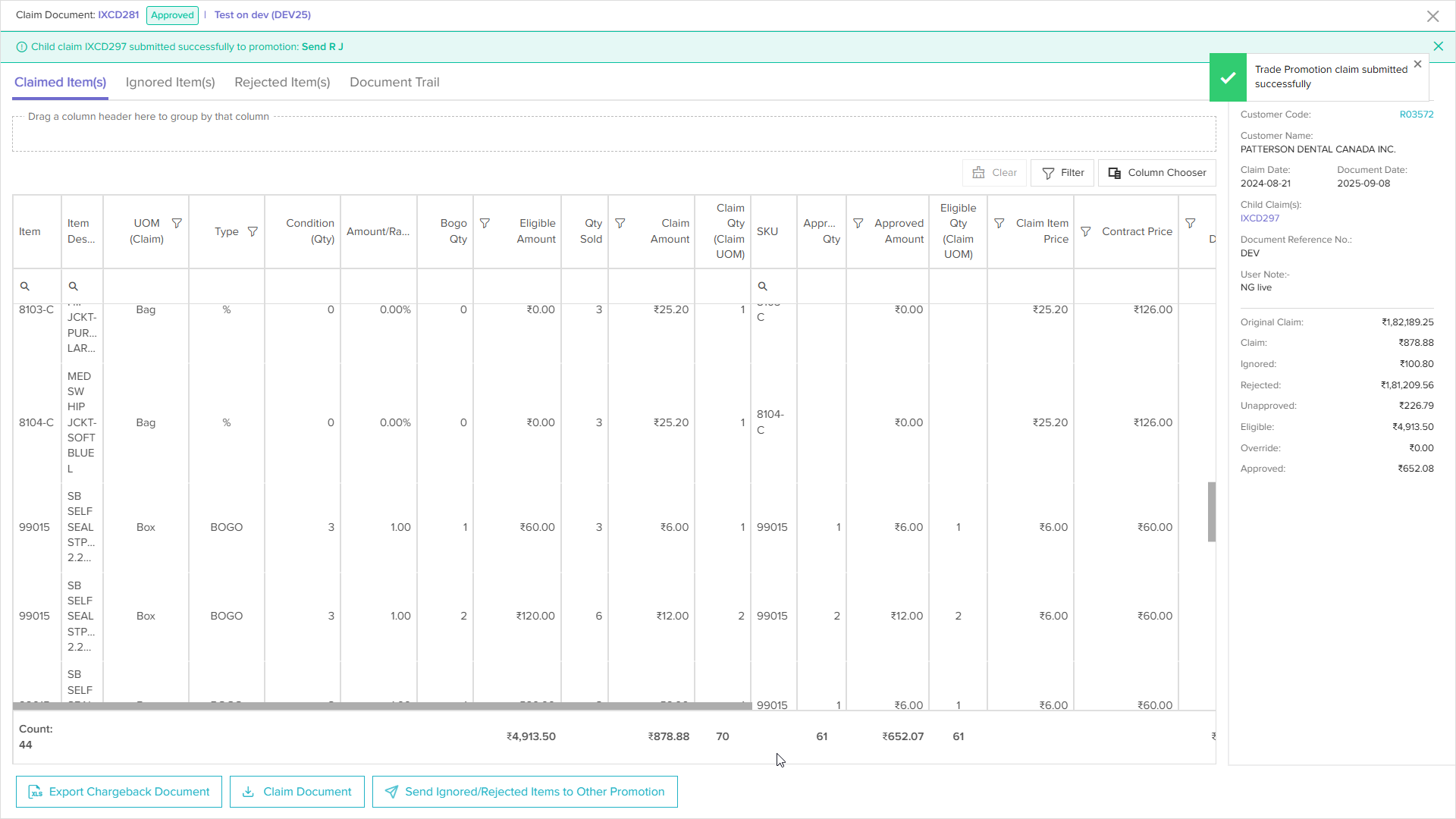Screen dimensions: 1456x819
Task: Download the Claim Document
Action: point(297,792)
